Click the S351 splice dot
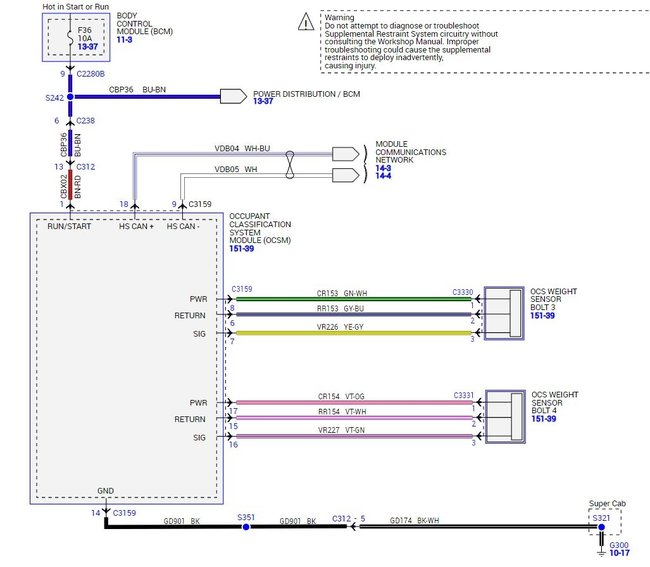650x567 pixels. point(246,527)
